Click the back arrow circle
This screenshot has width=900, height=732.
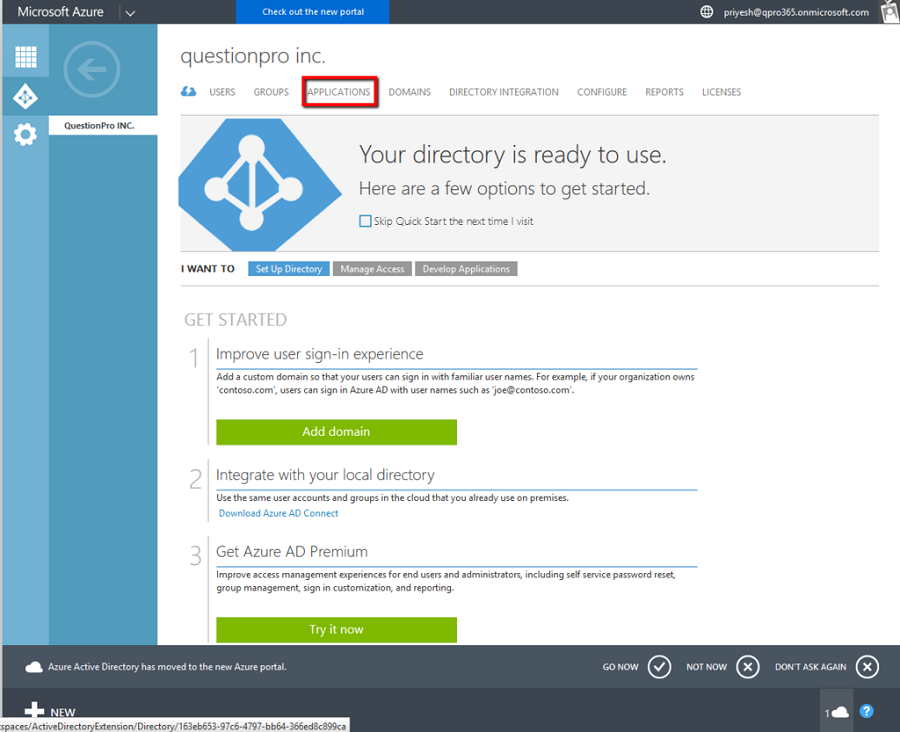pyautogui.click(x=91, y=70)
